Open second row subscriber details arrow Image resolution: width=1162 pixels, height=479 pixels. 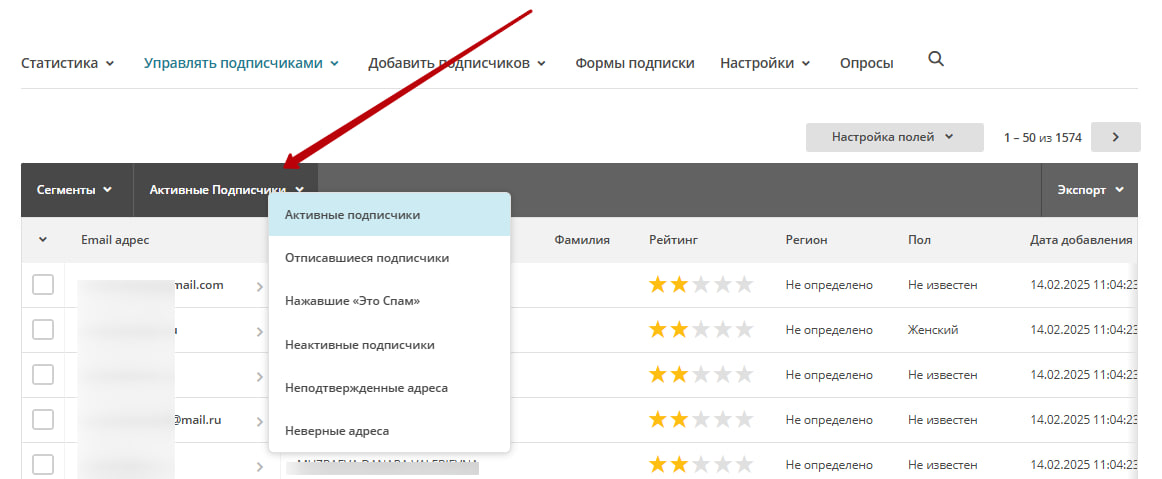click(260, 331)
